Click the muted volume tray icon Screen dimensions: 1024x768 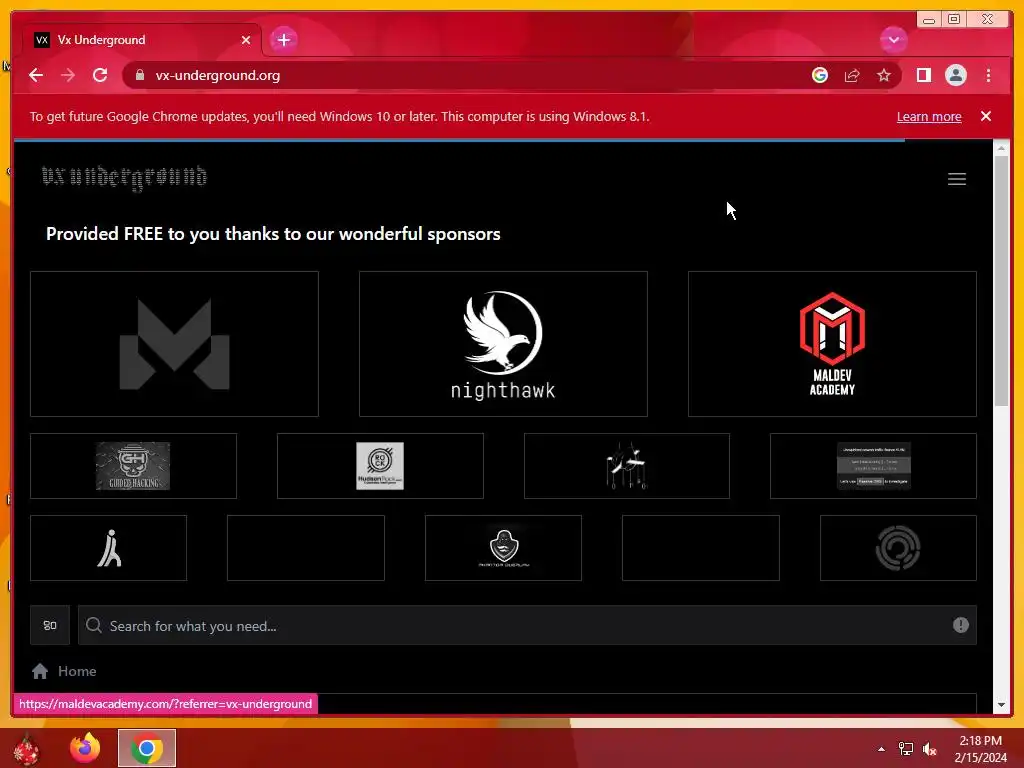(930, 749)
